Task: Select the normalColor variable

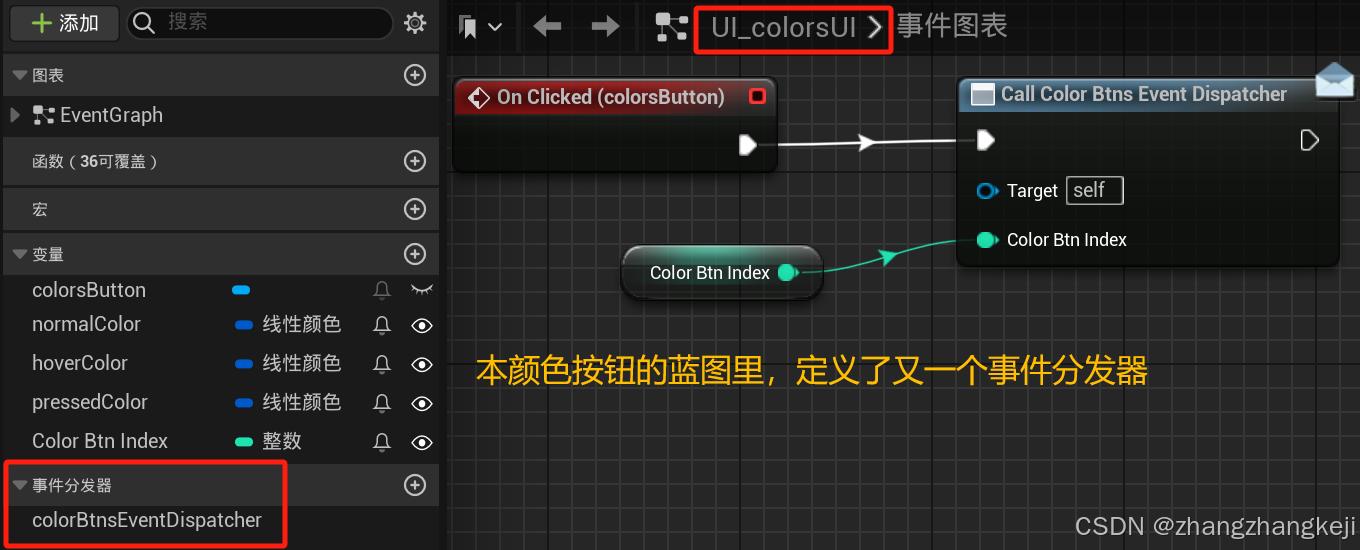Action: coord(86,324)
